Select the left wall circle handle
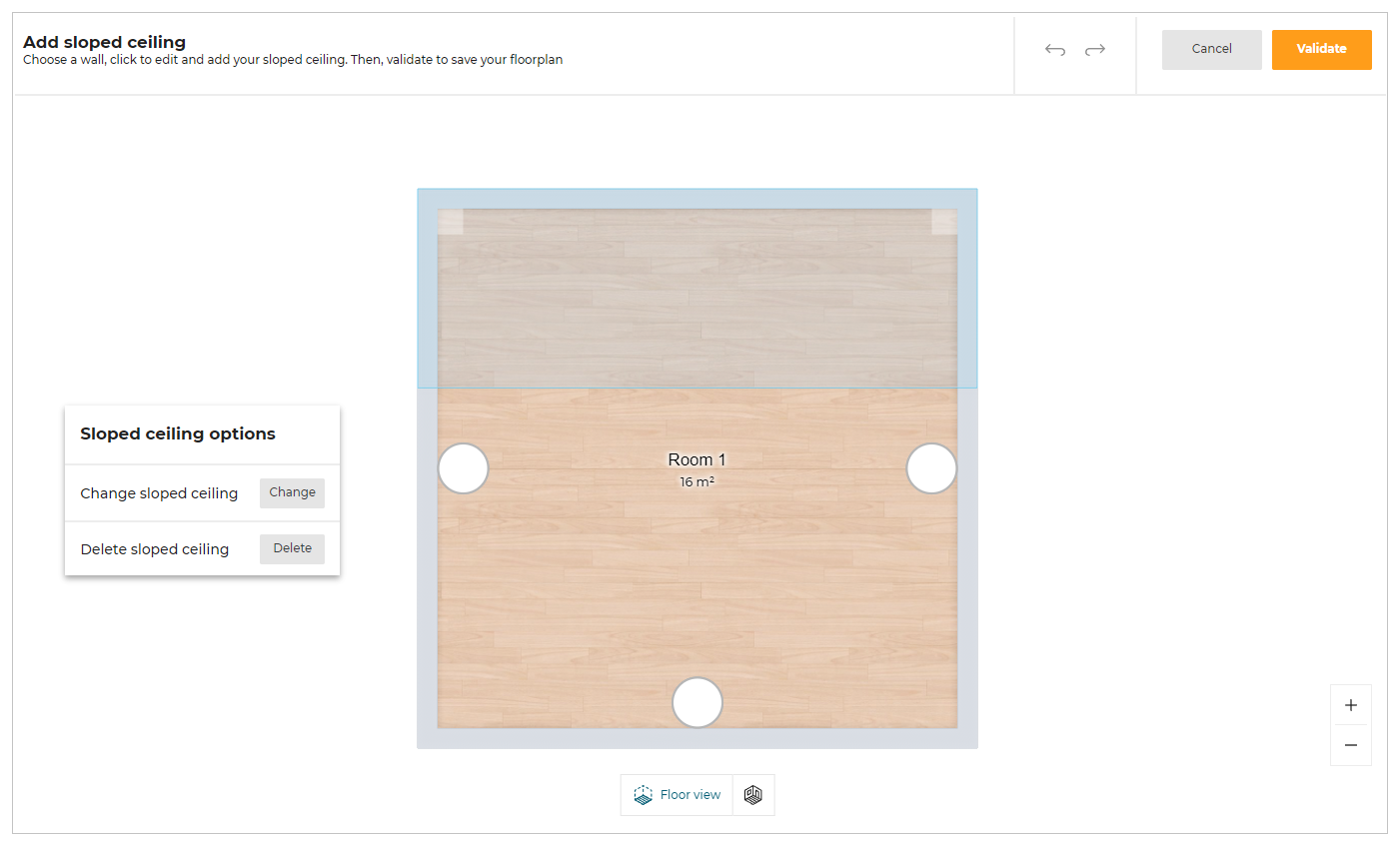Viewport: 1400px width, 846px height. 464,468
